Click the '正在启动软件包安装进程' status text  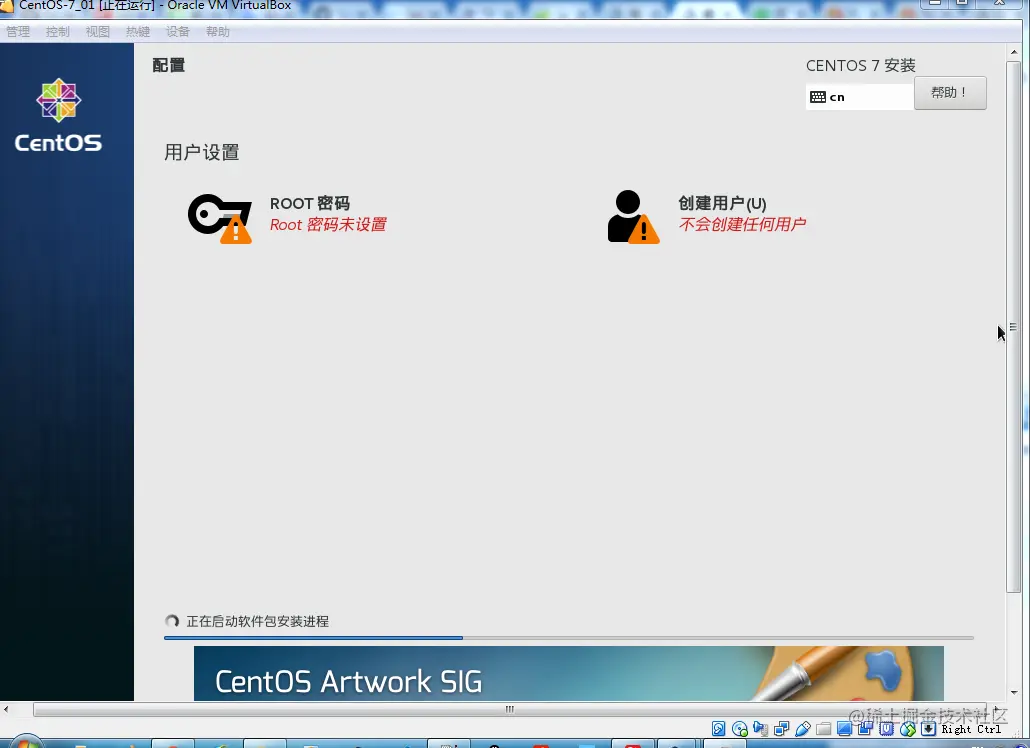[x=258, y=621]
